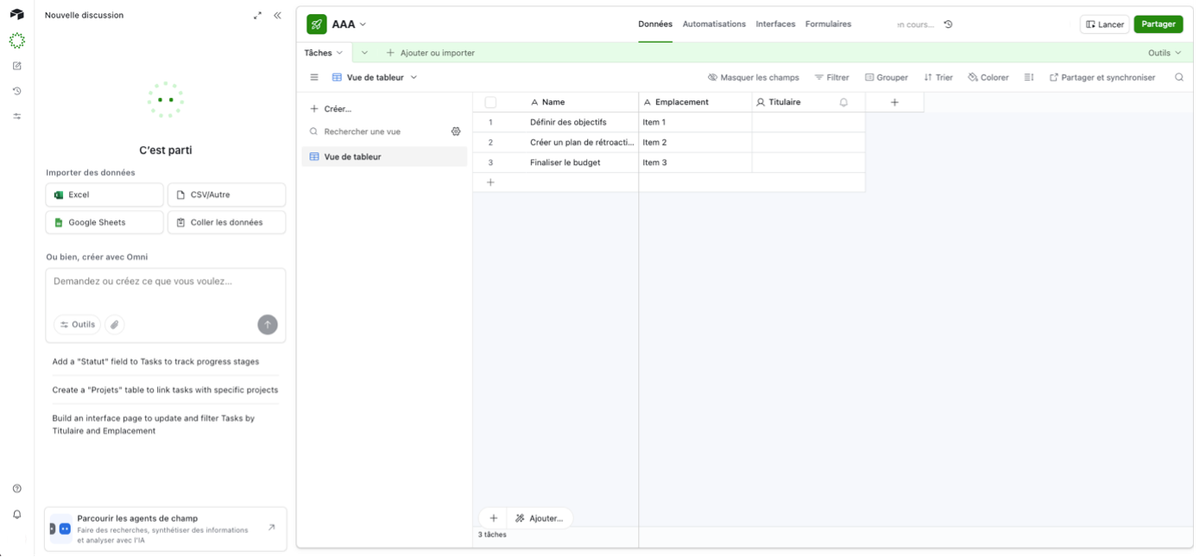Select suggestion Add a "Statut" field

[x=156, y=362]
